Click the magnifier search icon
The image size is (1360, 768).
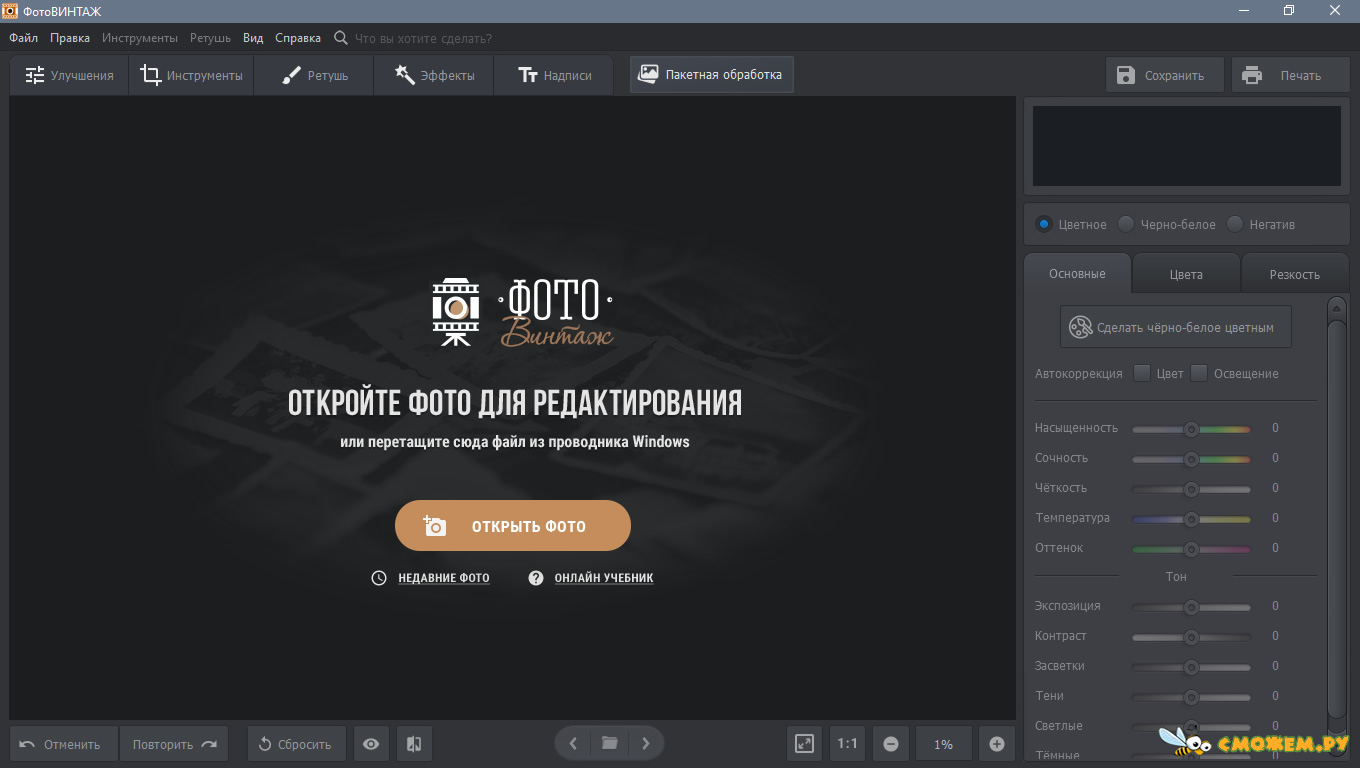(x=341, y=38)
